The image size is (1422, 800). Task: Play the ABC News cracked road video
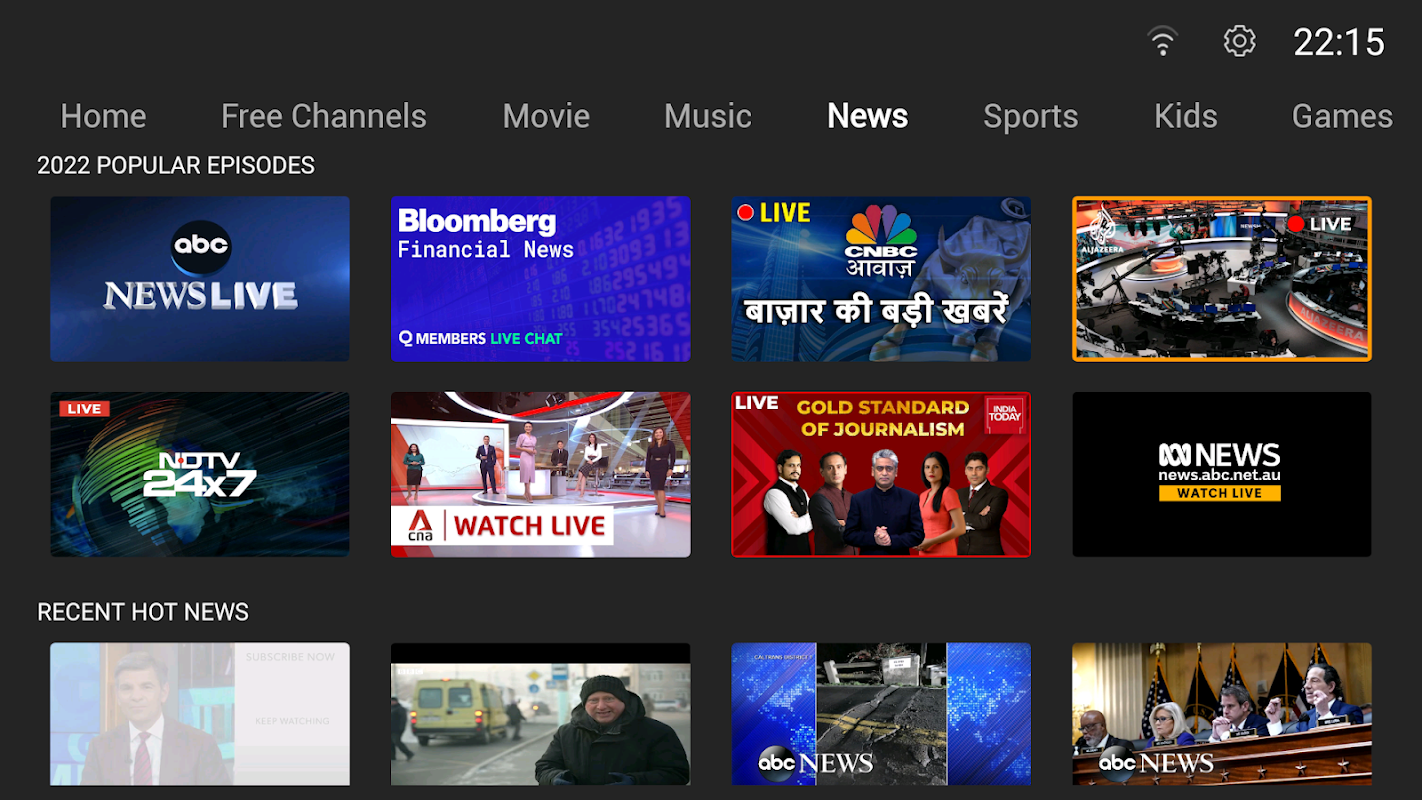(881, 714)
